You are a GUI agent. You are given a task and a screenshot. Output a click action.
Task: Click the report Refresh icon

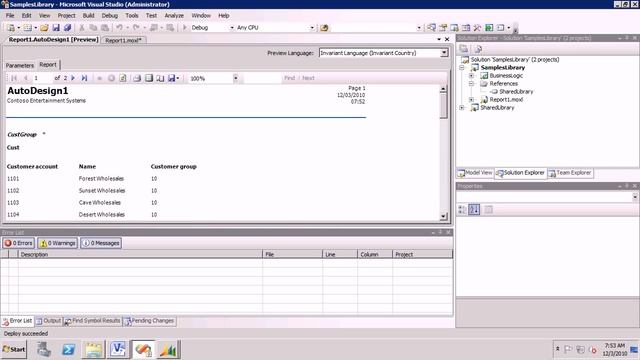point(123,78)
